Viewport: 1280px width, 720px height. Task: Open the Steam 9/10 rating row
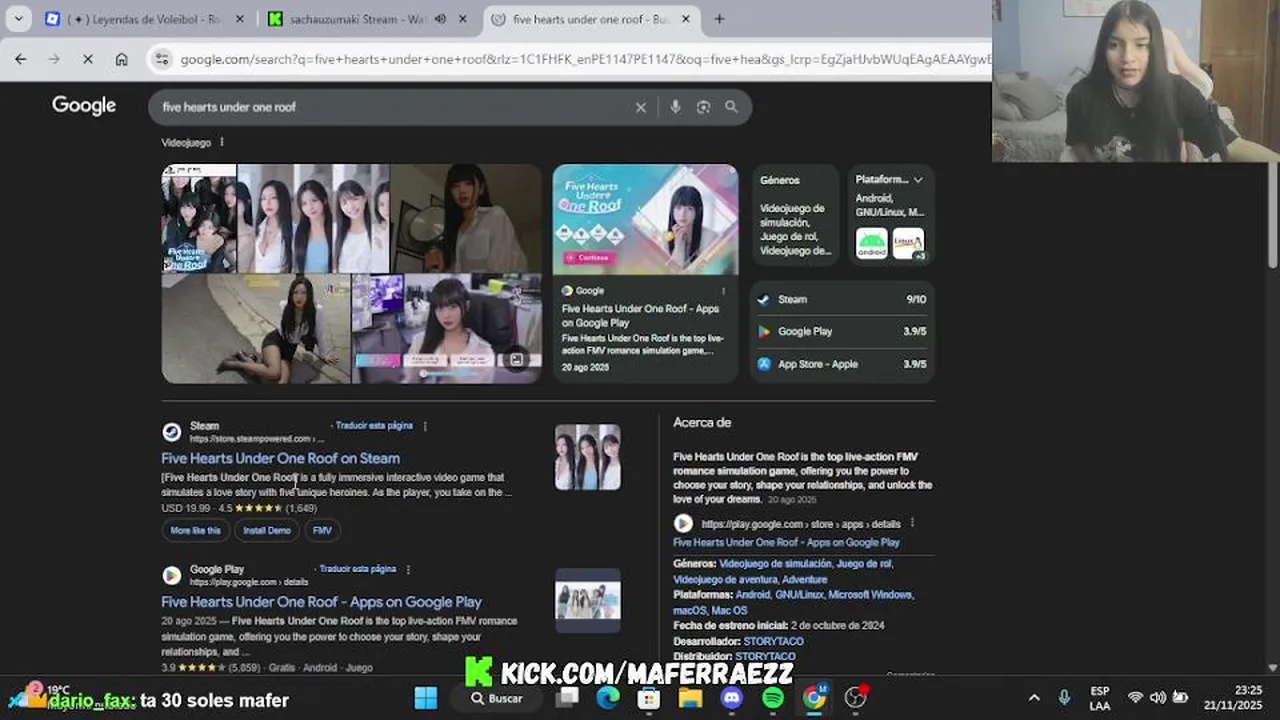pos(842,299)
